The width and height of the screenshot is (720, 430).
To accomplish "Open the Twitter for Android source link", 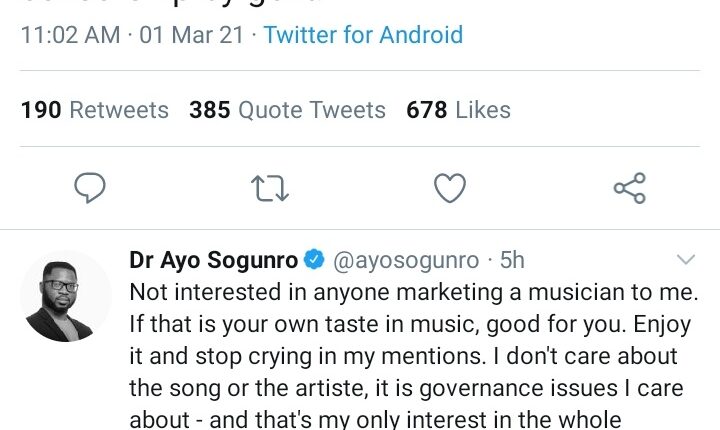I will pos(363,35).
